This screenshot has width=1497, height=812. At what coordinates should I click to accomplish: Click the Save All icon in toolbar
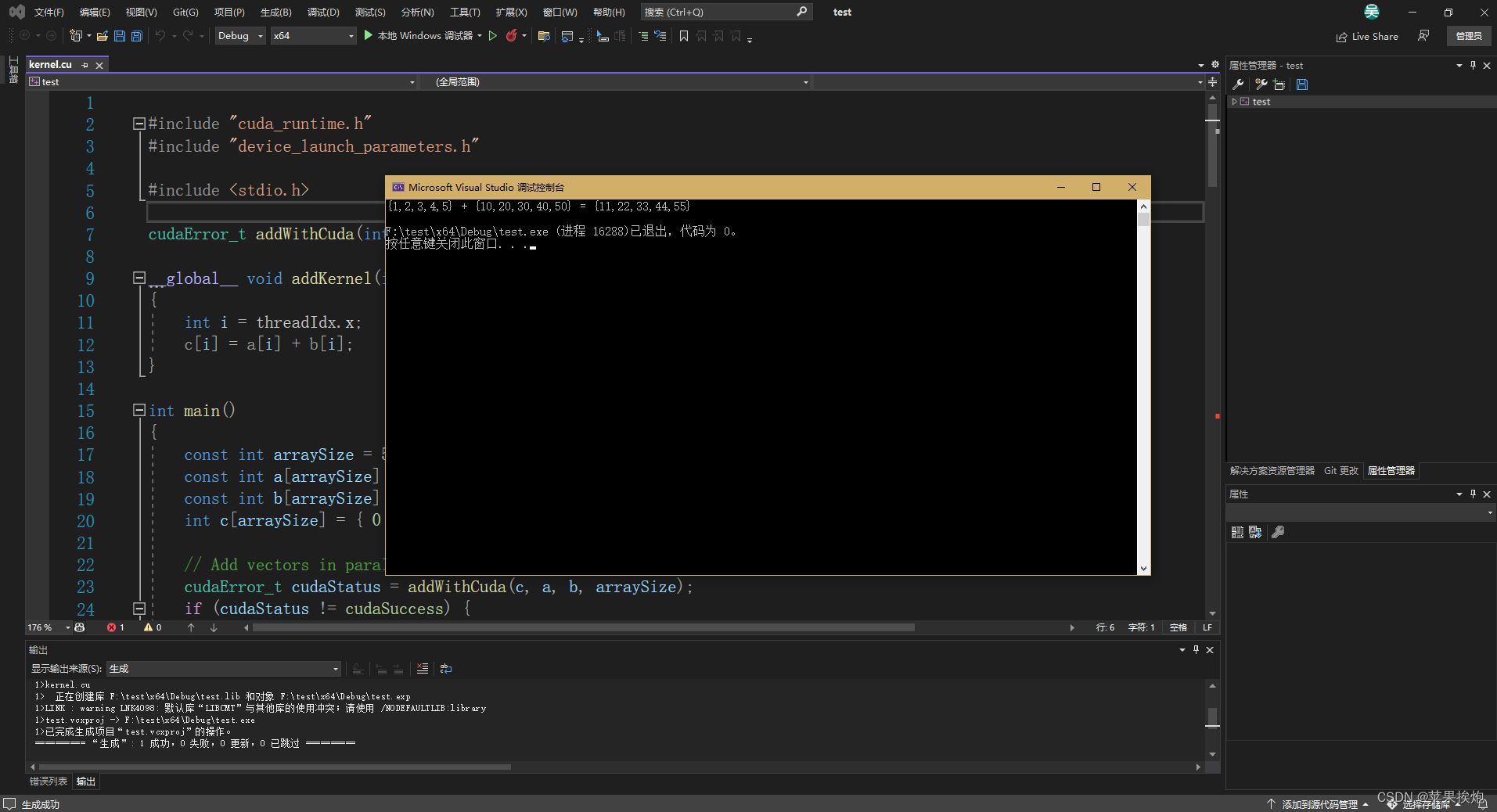point(136,35)
